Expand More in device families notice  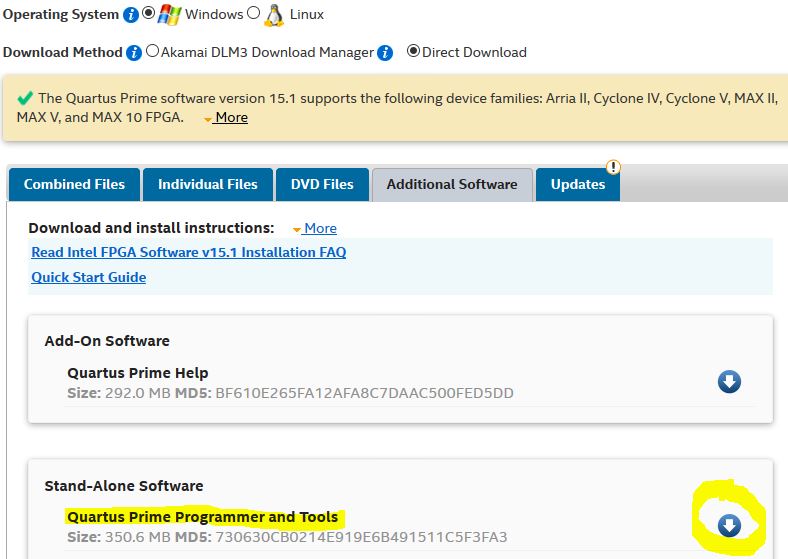coord(231,118)
